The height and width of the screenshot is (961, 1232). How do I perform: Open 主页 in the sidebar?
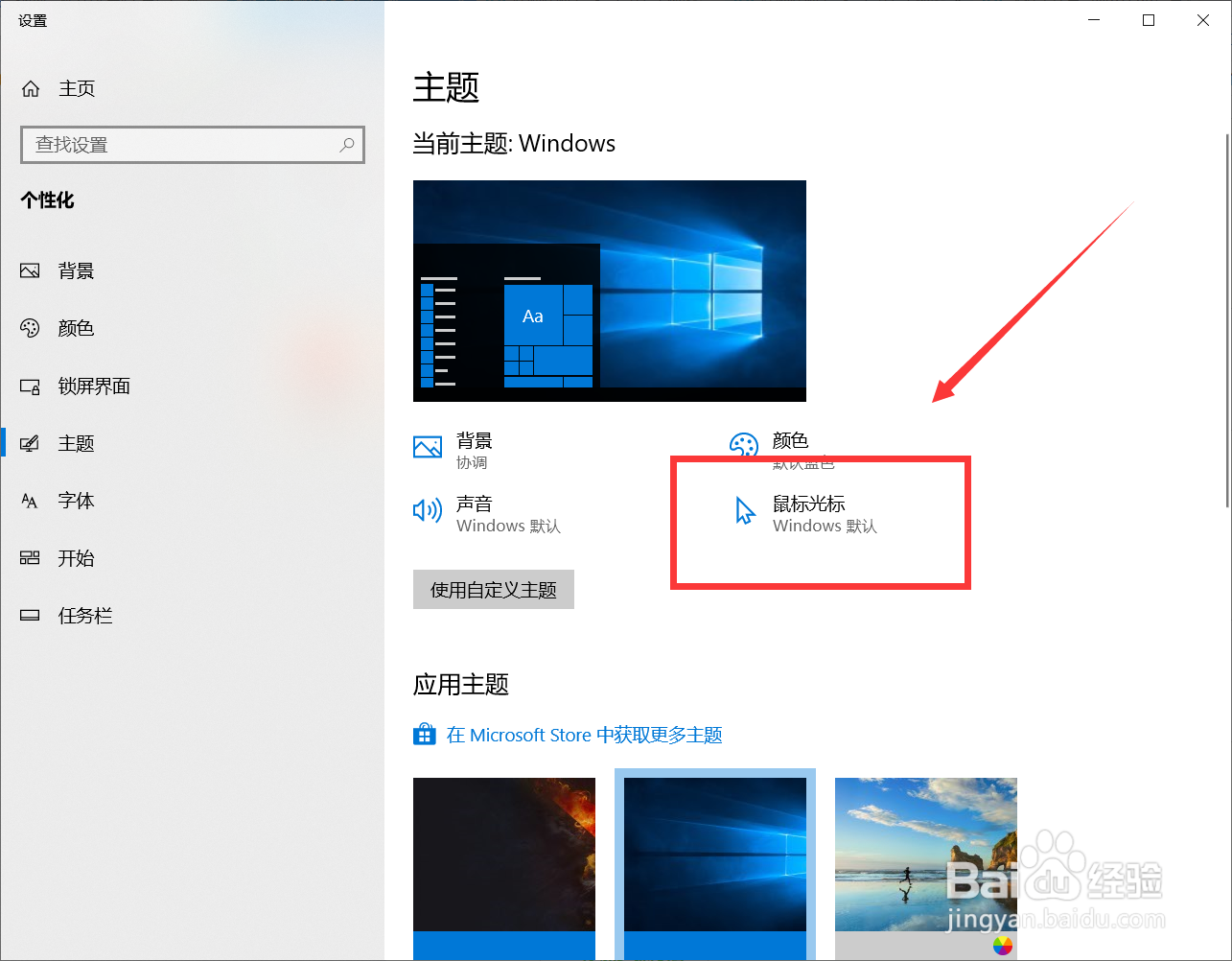[77, 88]
